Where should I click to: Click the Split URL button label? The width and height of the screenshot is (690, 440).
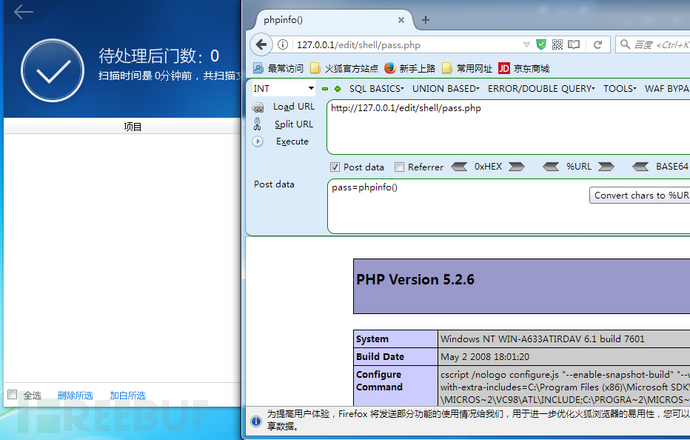pos(294,125)
